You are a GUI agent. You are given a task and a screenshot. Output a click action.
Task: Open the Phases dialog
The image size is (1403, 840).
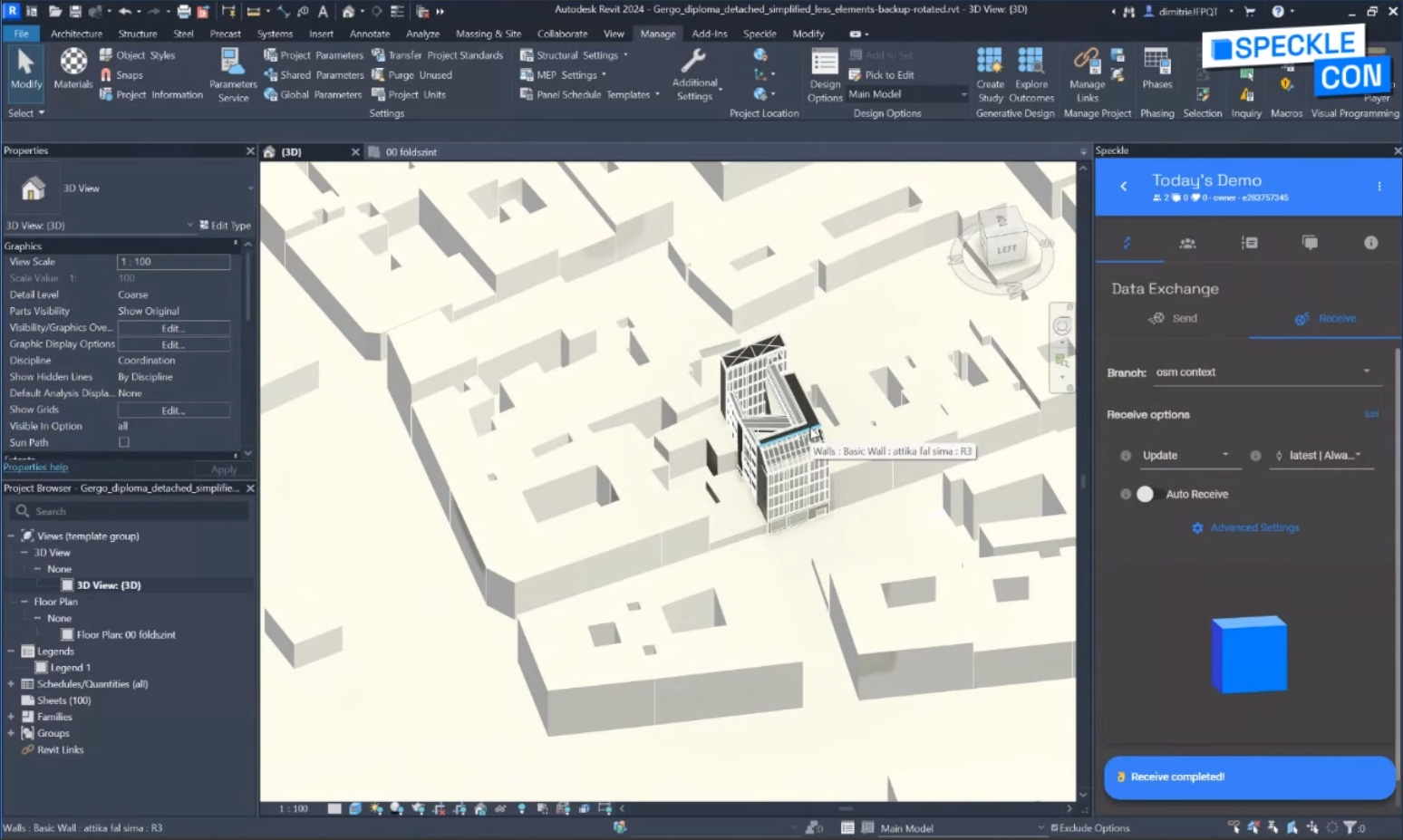[x=1156, y=70]
